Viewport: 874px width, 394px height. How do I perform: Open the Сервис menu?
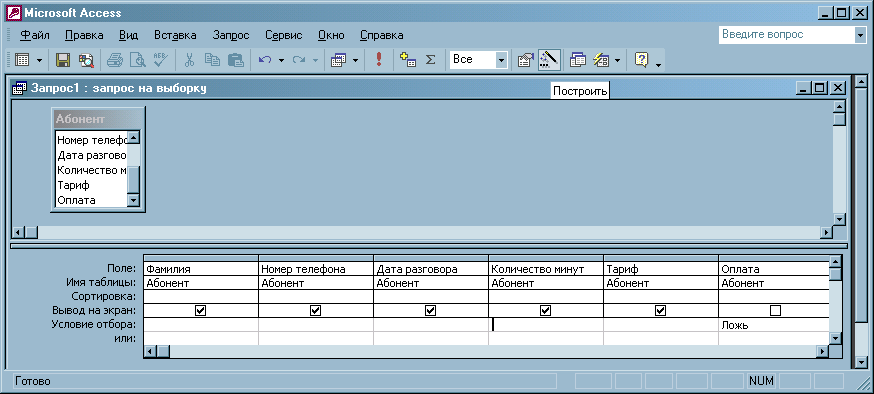pyautogui.click(x=284, y=35)
